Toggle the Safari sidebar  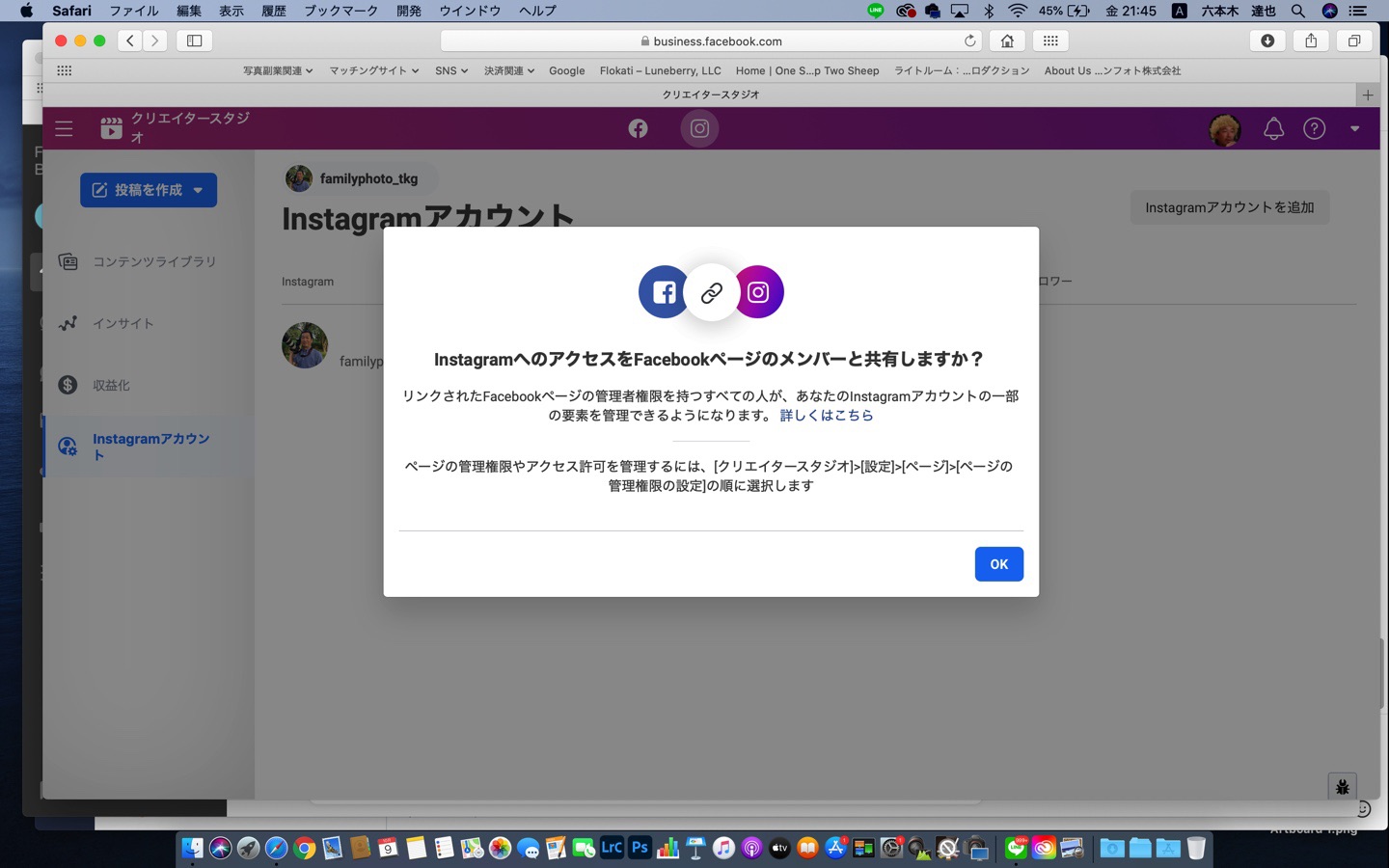(x=194, y=41)
